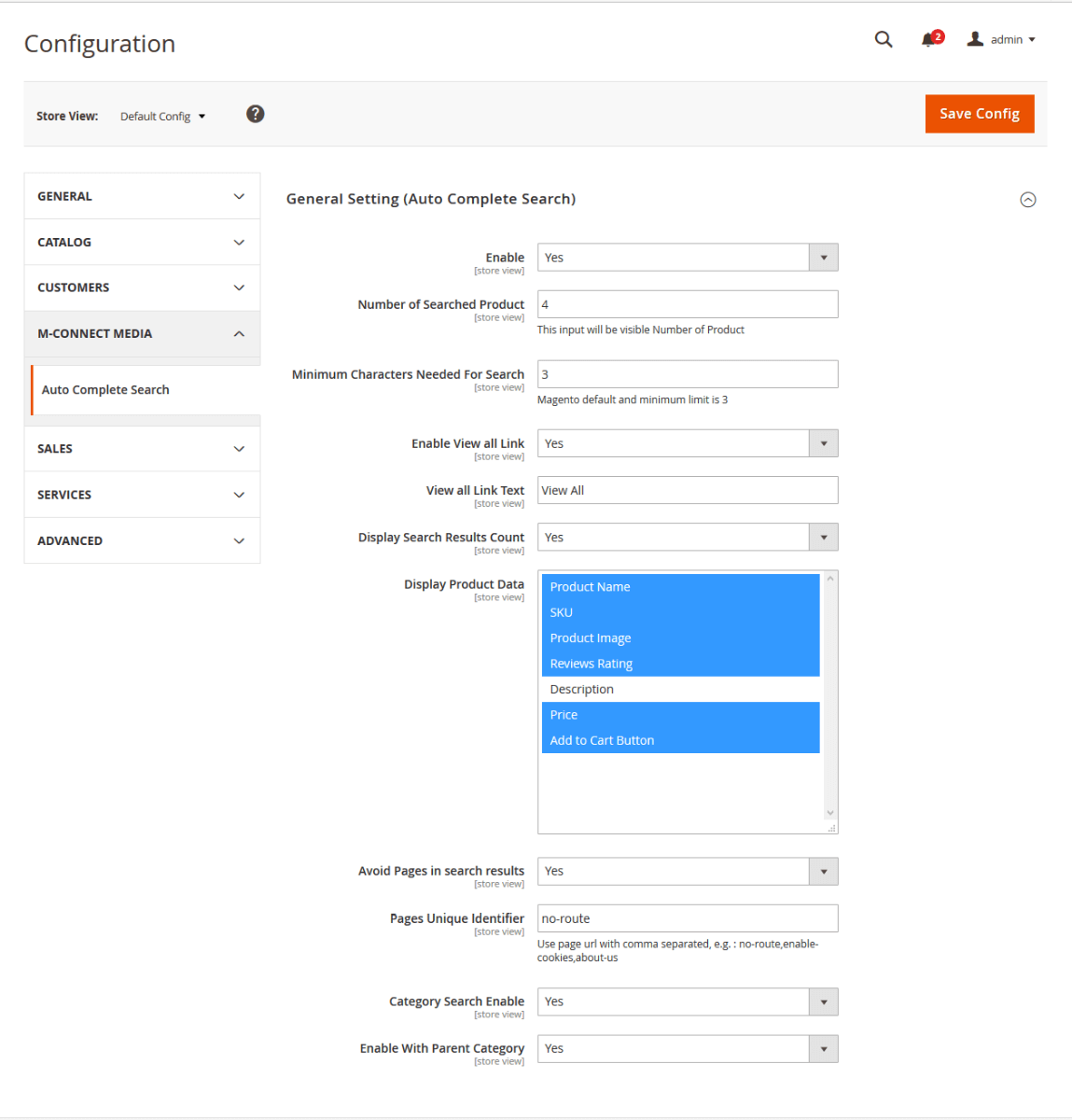The image size is (1072, 1120).
Task: Collapse General Setting section via circle arrow
Action: click(x=1027, y=200)
